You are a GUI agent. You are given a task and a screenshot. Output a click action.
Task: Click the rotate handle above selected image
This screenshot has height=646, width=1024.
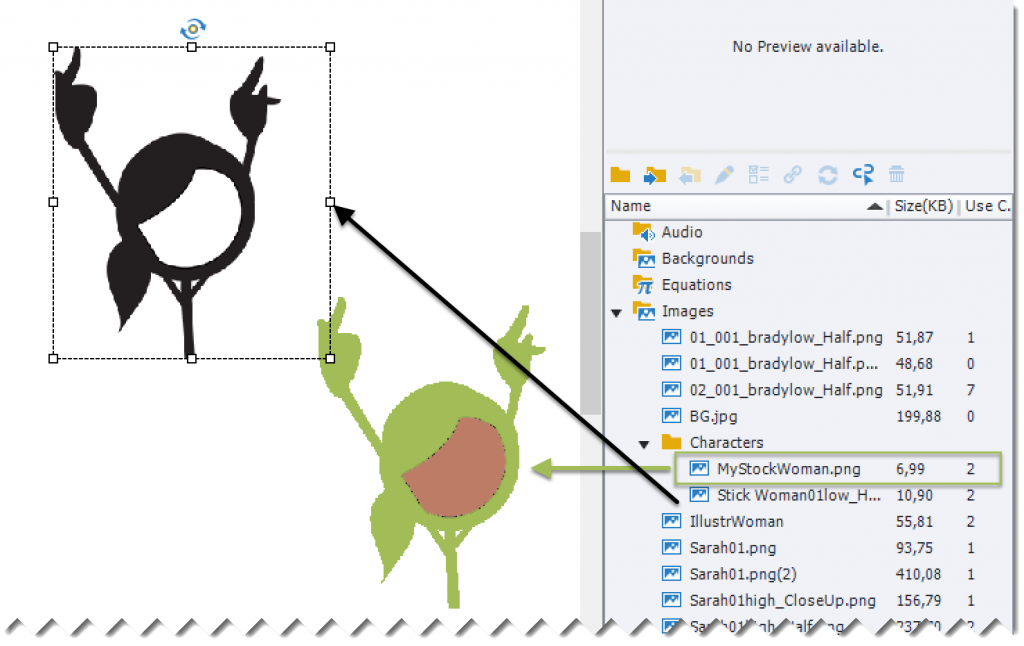tap(192, 30)
